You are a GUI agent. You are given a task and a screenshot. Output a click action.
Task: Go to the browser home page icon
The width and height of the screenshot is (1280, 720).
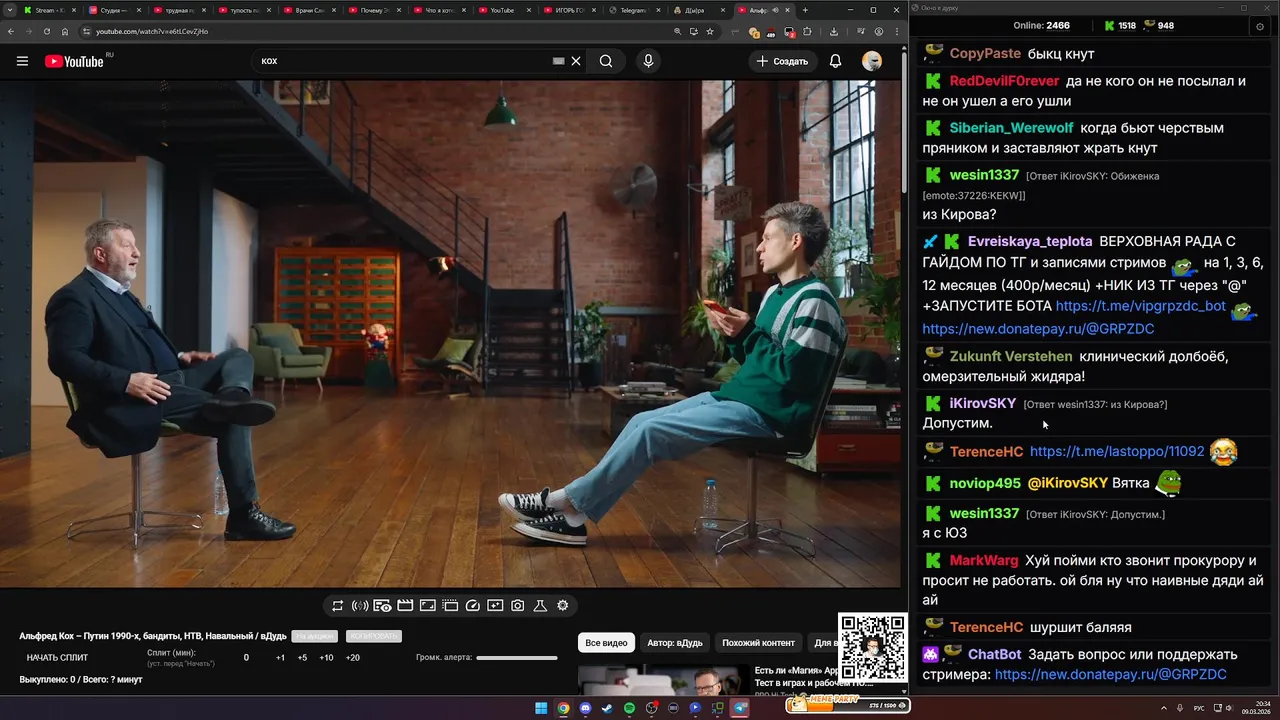65,31
